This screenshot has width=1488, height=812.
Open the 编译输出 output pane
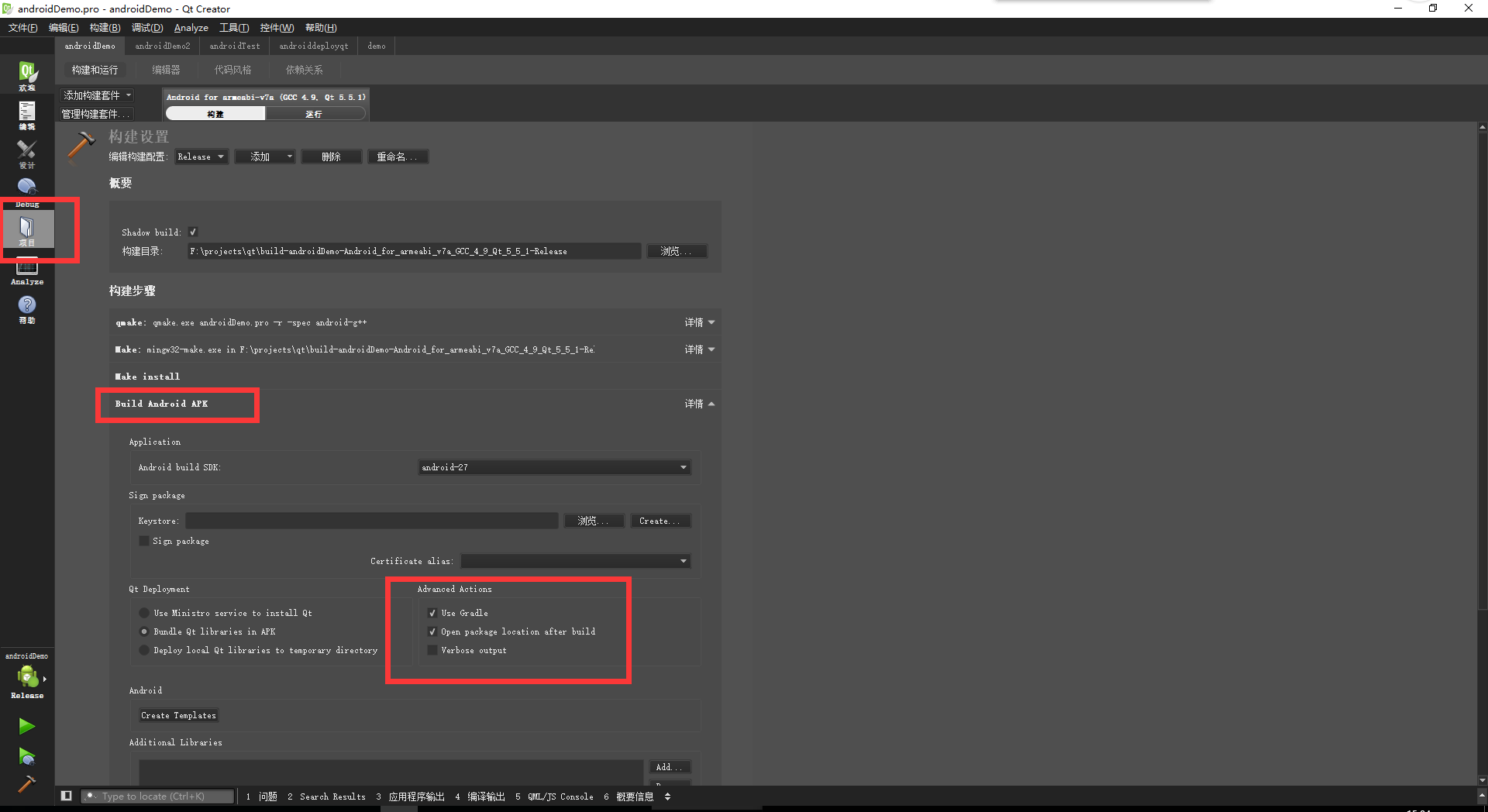coord(480,797)
